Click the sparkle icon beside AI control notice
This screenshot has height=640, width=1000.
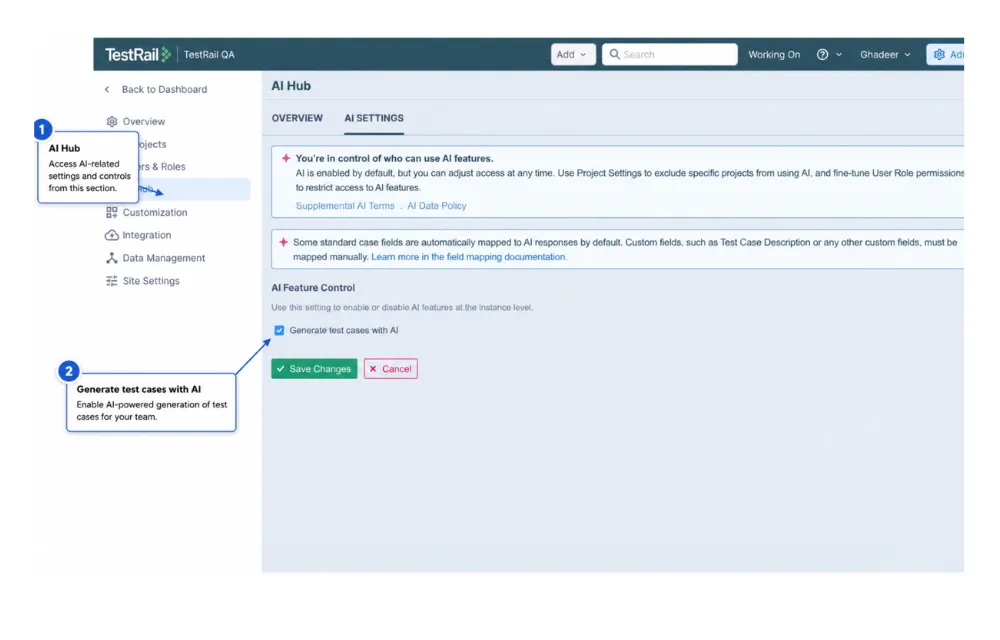point(286,158)
